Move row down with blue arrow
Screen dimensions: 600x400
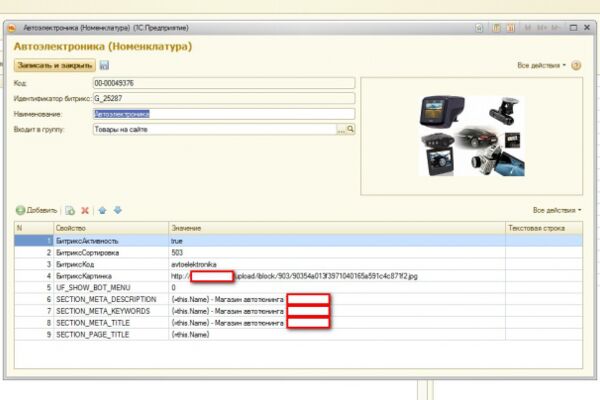118,210
